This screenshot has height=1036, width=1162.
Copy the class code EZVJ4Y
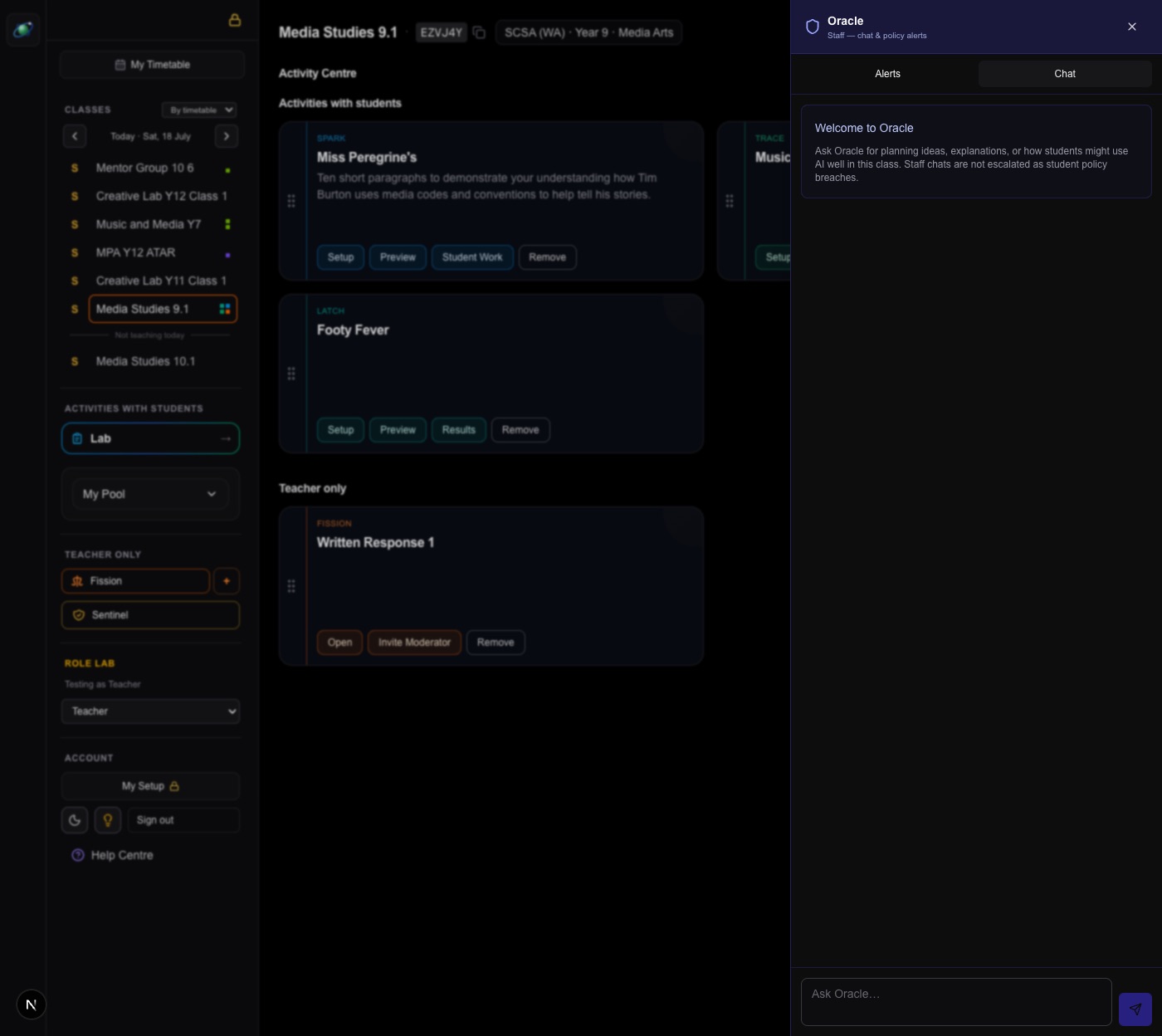[479, 32]
